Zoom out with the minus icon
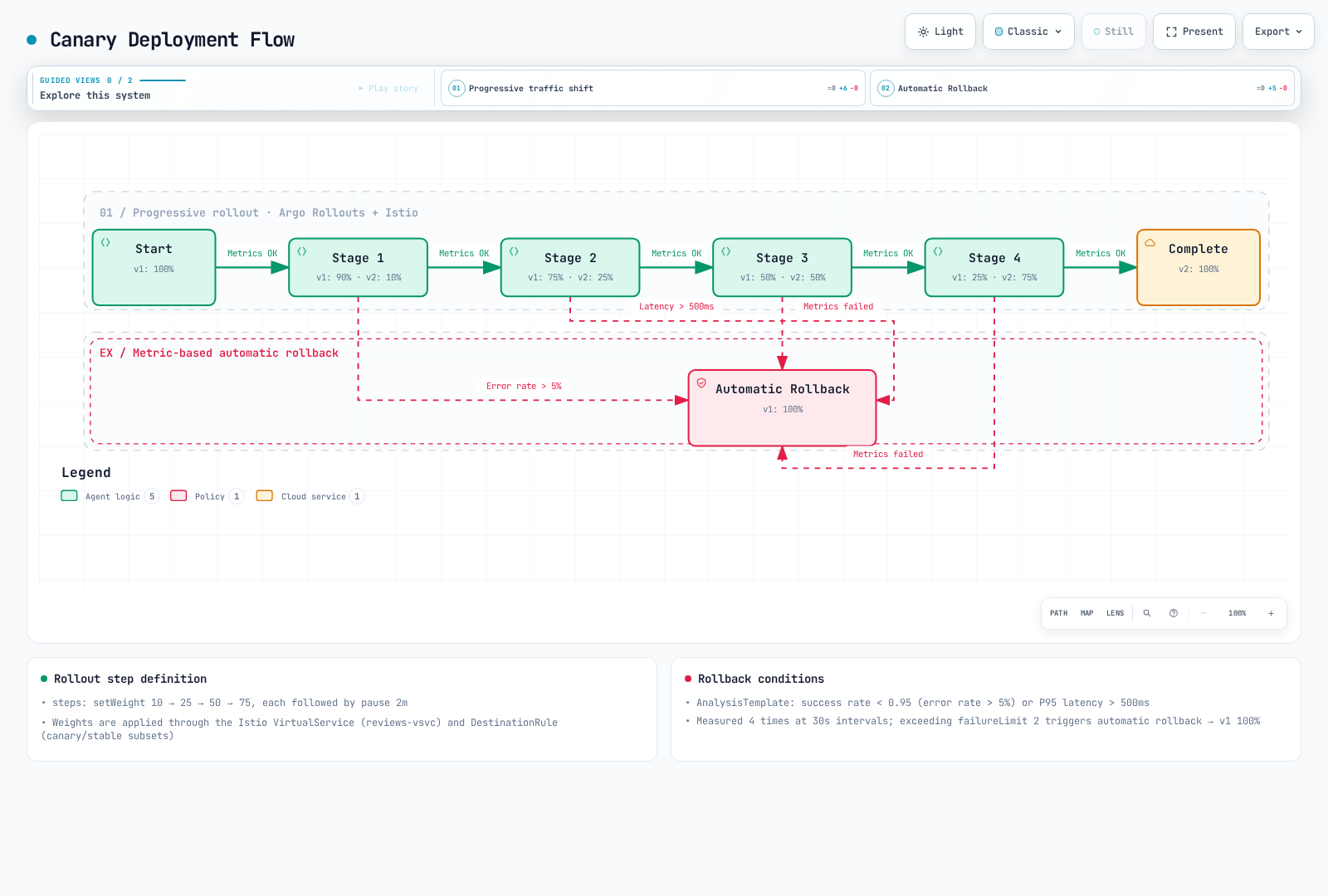 coord(1203,613)
